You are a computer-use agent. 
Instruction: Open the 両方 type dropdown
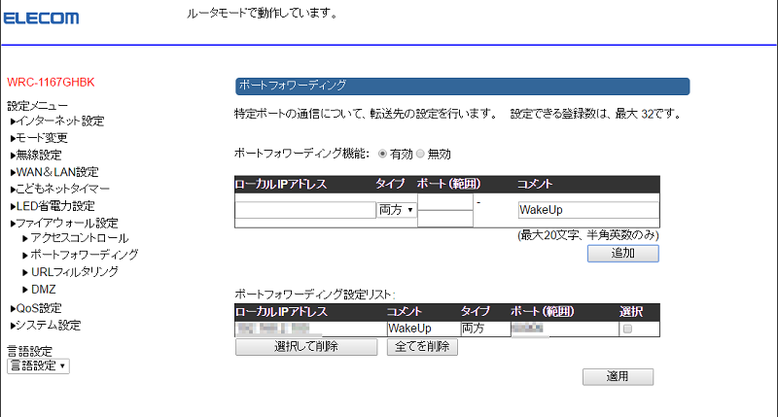coord(396,210)
